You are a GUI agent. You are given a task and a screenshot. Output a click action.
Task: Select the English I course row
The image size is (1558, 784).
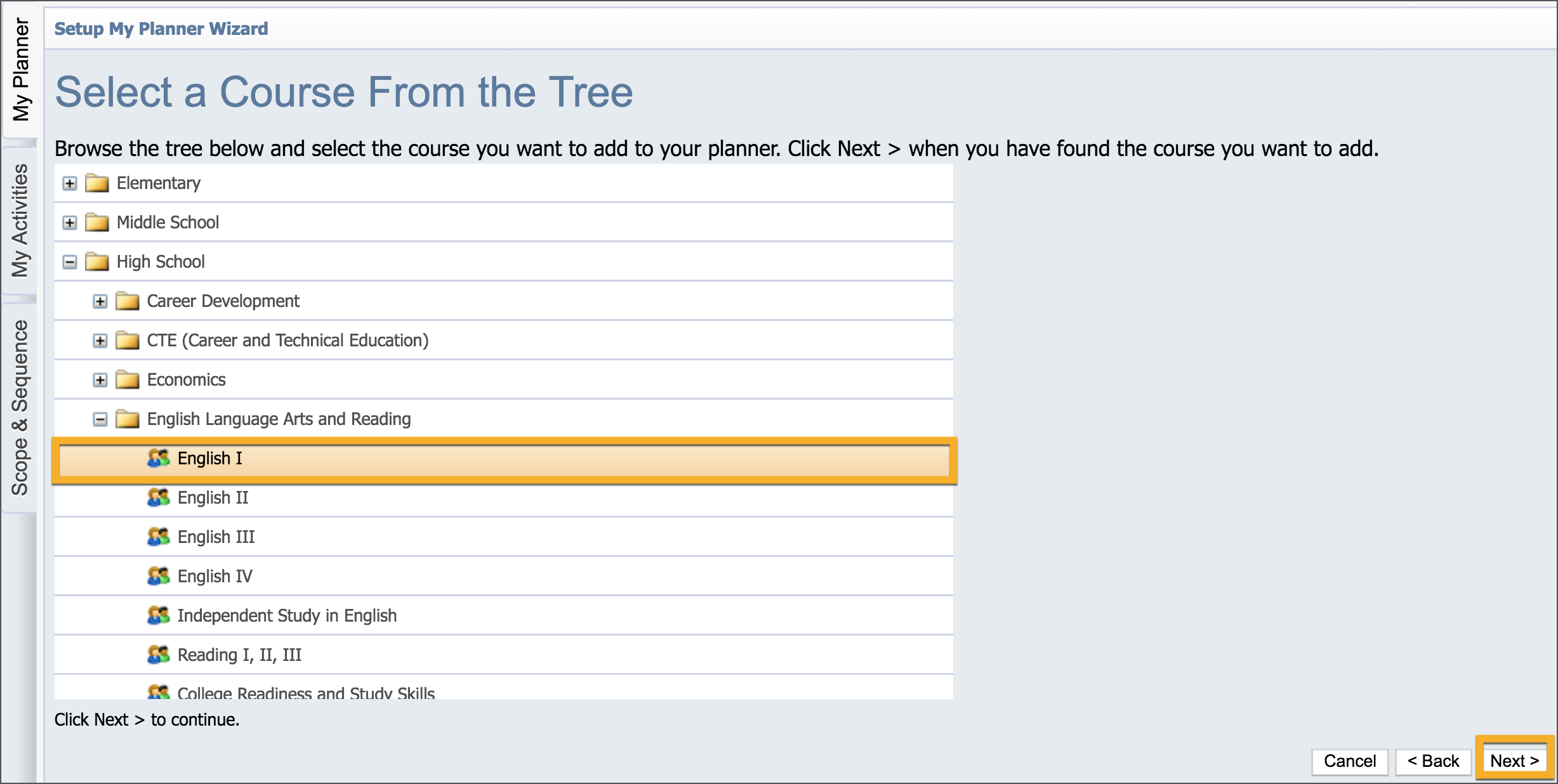504,459
